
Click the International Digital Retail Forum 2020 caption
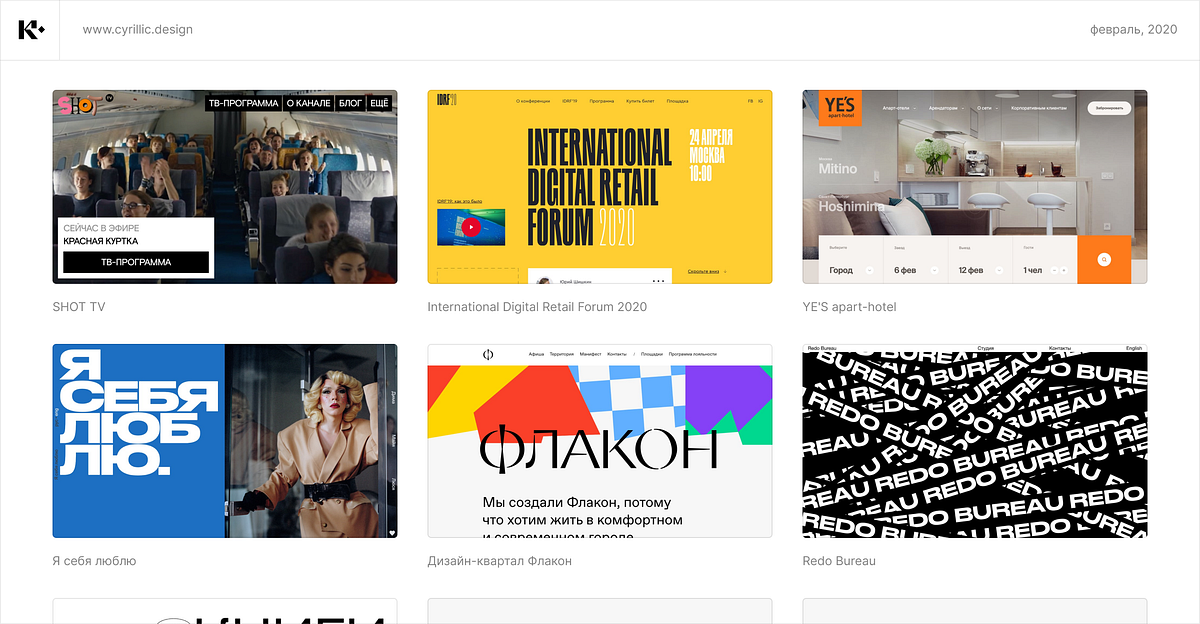pos(537,307)
